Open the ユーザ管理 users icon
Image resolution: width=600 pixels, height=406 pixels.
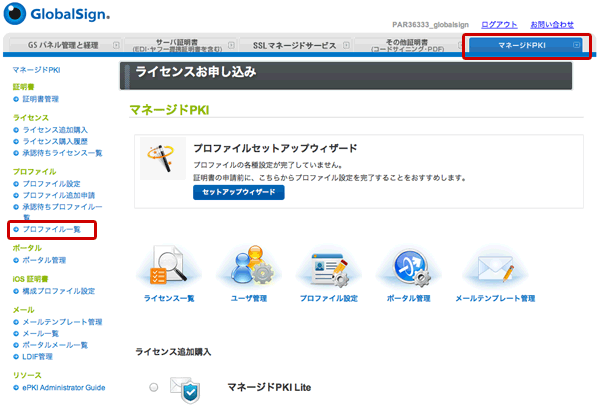[251, 265]
